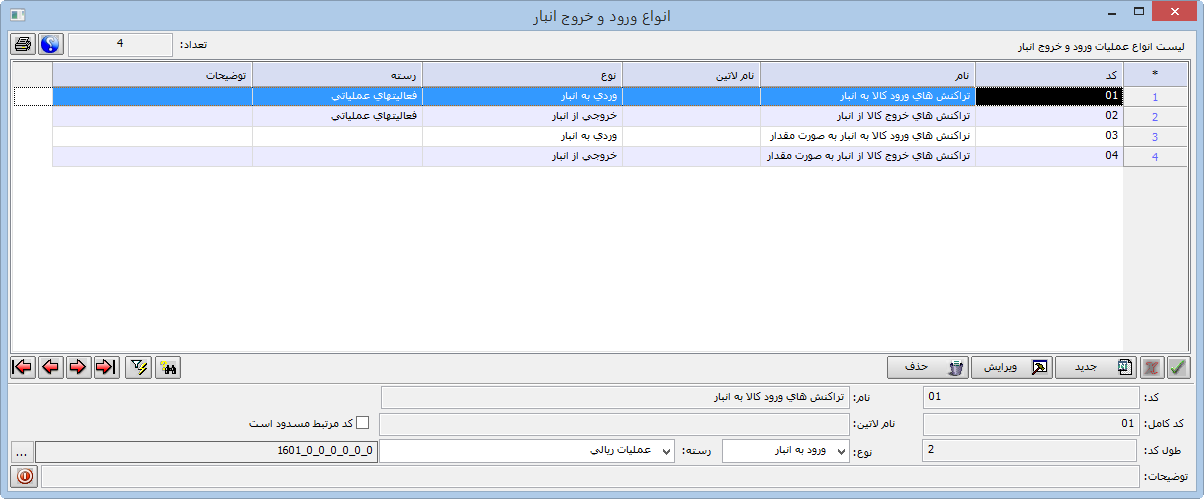Click the window system icon in title bar
1204x499 pixels.
pyautogui.click(x=17, y=14)
